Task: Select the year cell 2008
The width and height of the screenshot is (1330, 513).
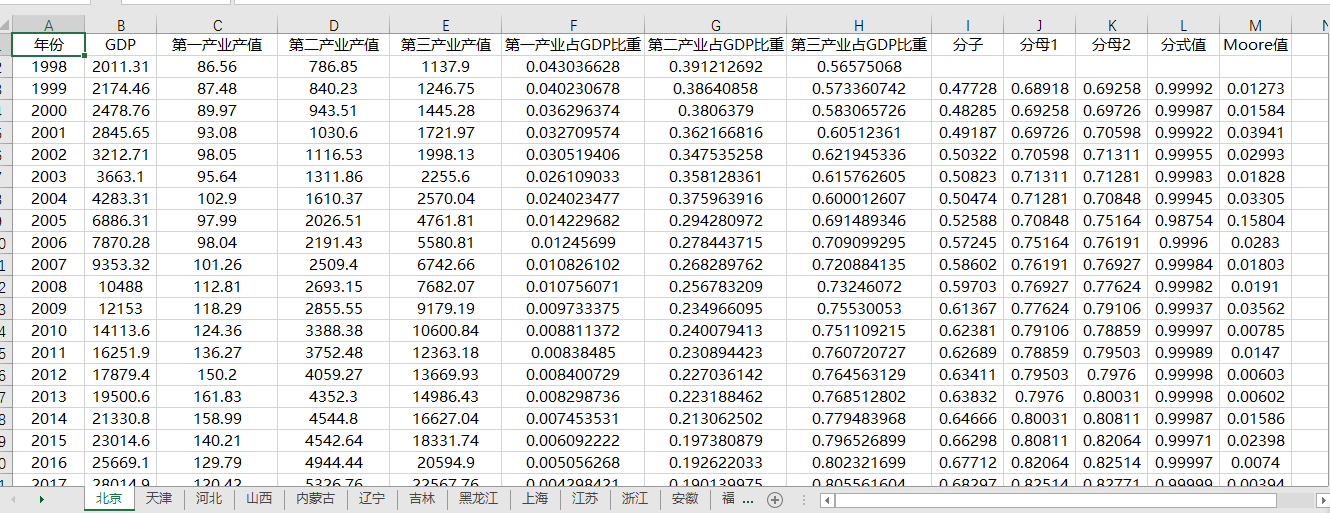Action: click(x=49, y=286)
